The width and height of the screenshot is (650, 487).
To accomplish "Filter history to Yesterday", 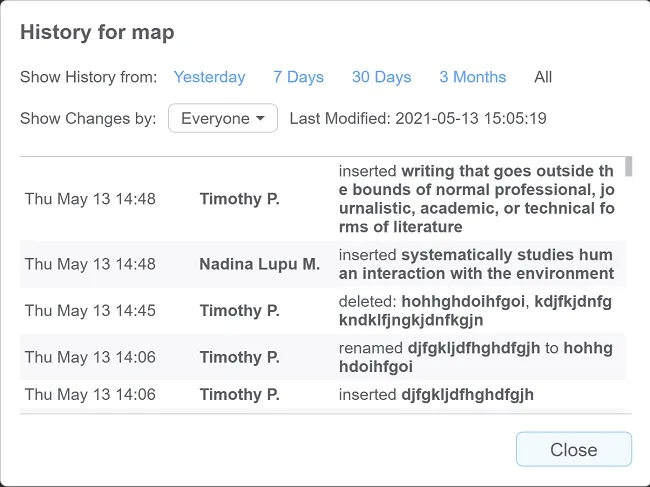I will 209,77.
